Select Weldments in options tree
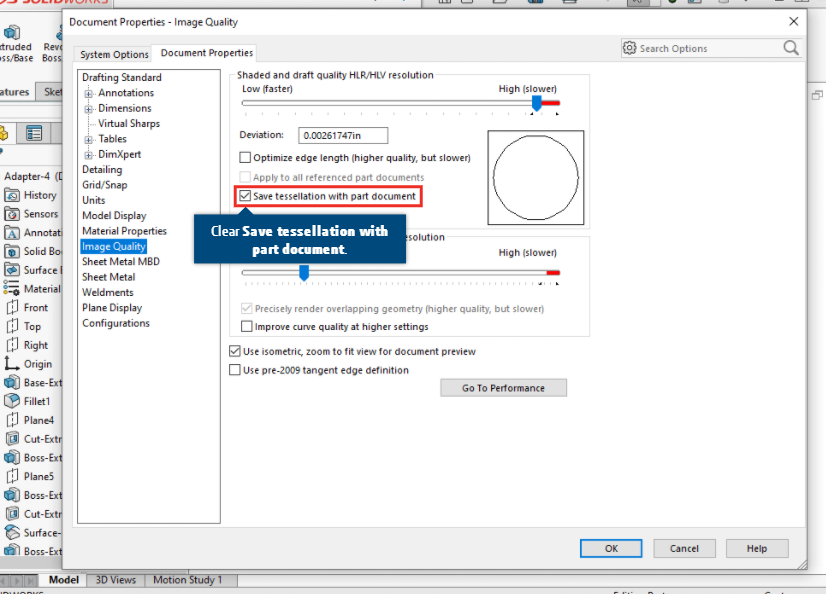Image resolution: width=826 pixels, height=594 pixels. [x=107, y=292]
